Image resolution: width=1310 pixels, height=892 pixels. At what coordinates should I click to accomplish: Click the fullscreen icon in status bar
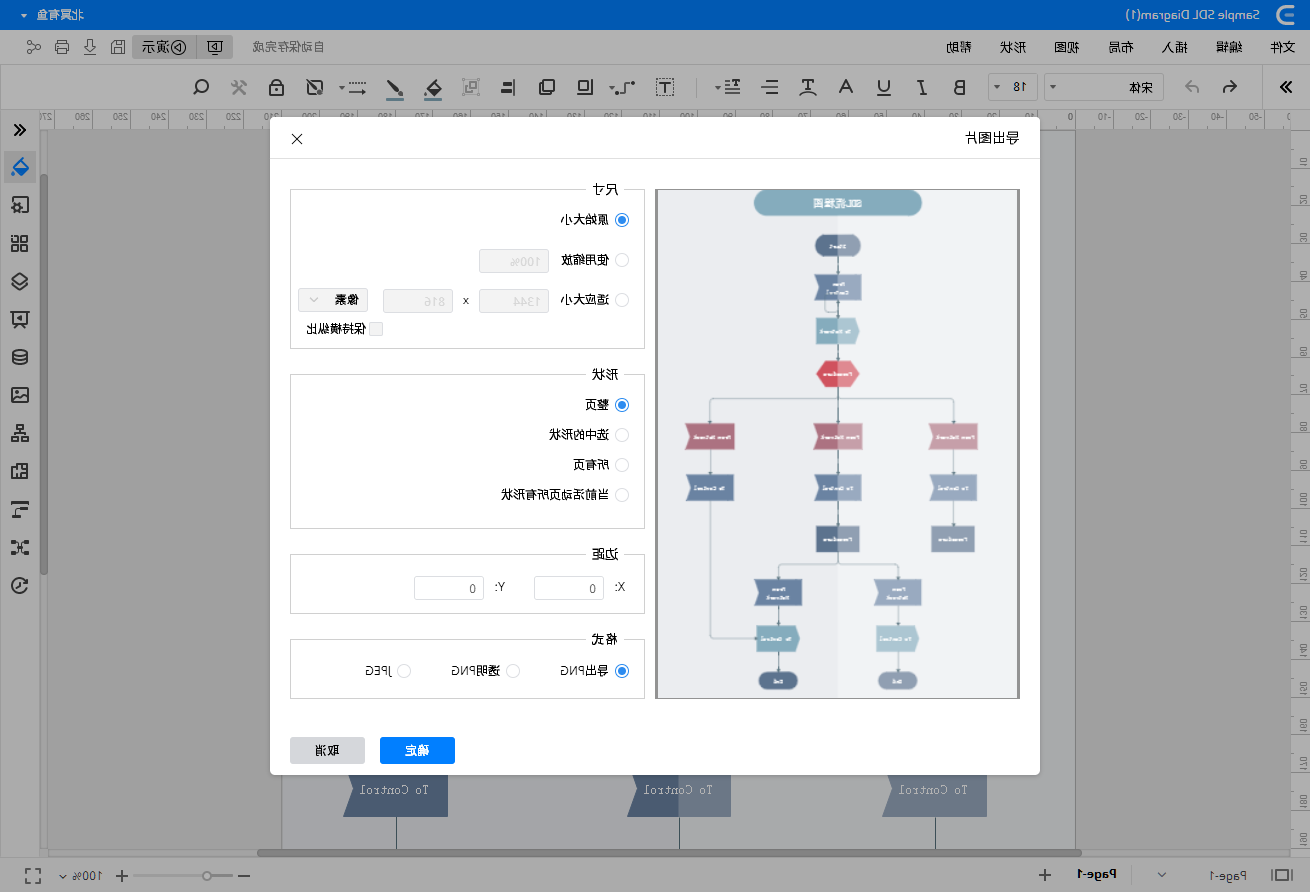pyautogui.click(x=33, y=875)
